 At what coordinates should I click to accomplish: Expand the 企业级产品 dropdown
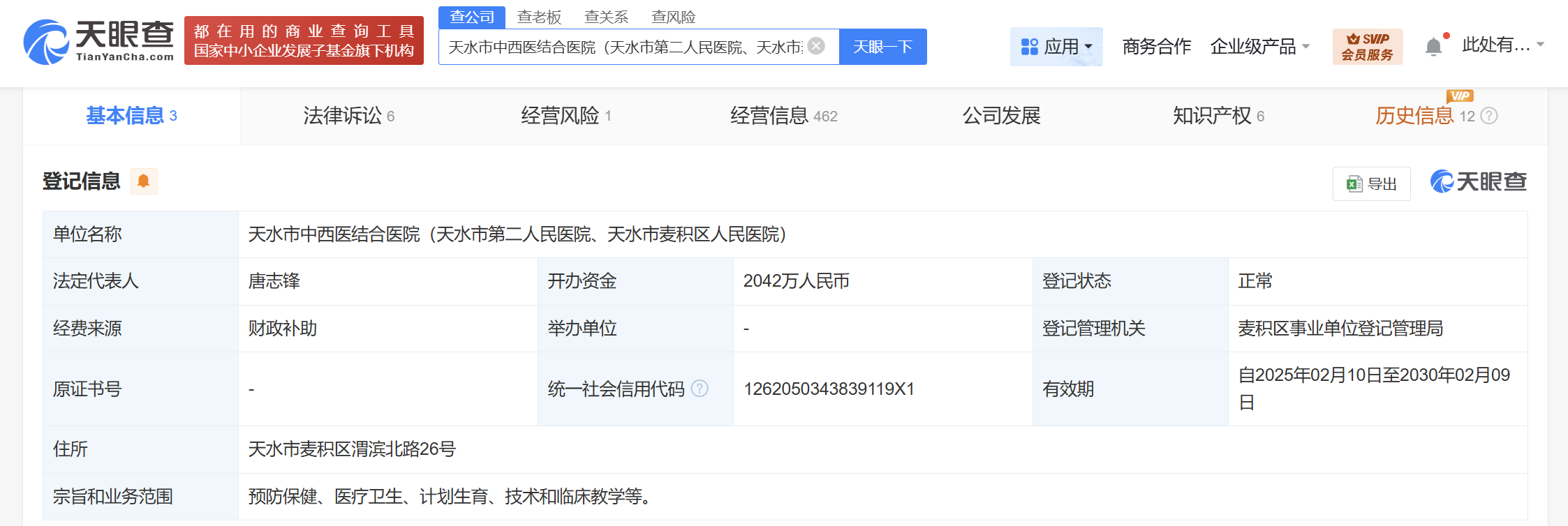(1260, 47)
